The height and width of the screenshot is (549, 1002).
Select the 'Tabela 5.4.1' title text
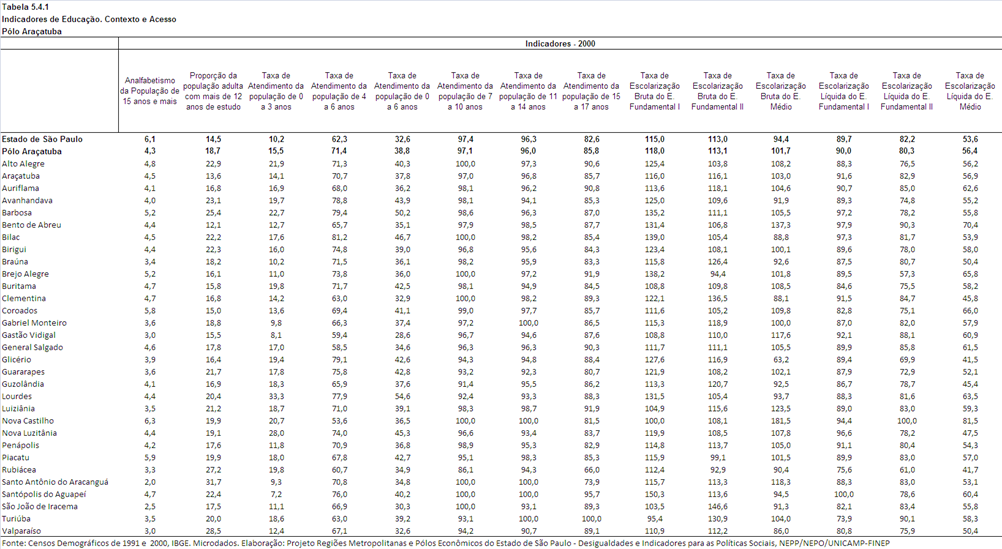point(26,7)
